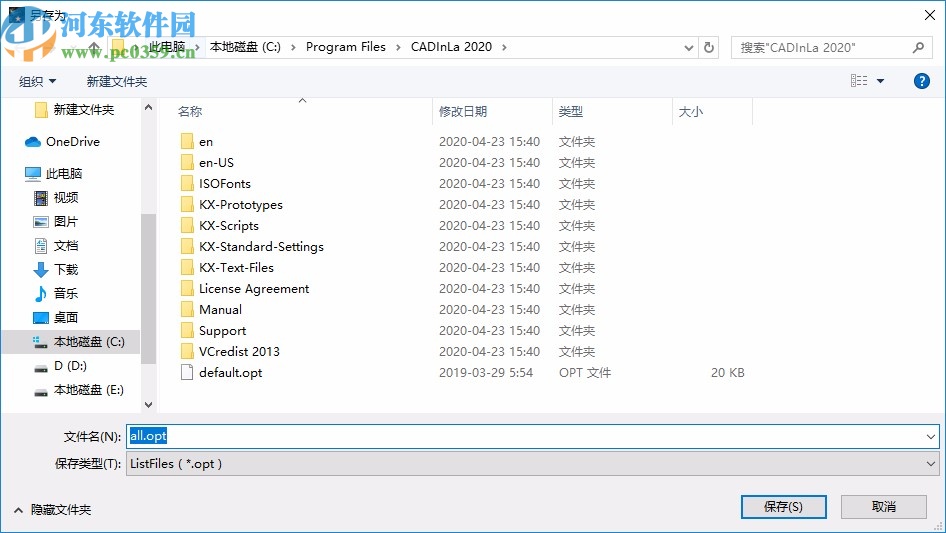Select 此电脑 in the navigation pane
The width and height of the screenshot is (946, 533).
coord(53,174)
